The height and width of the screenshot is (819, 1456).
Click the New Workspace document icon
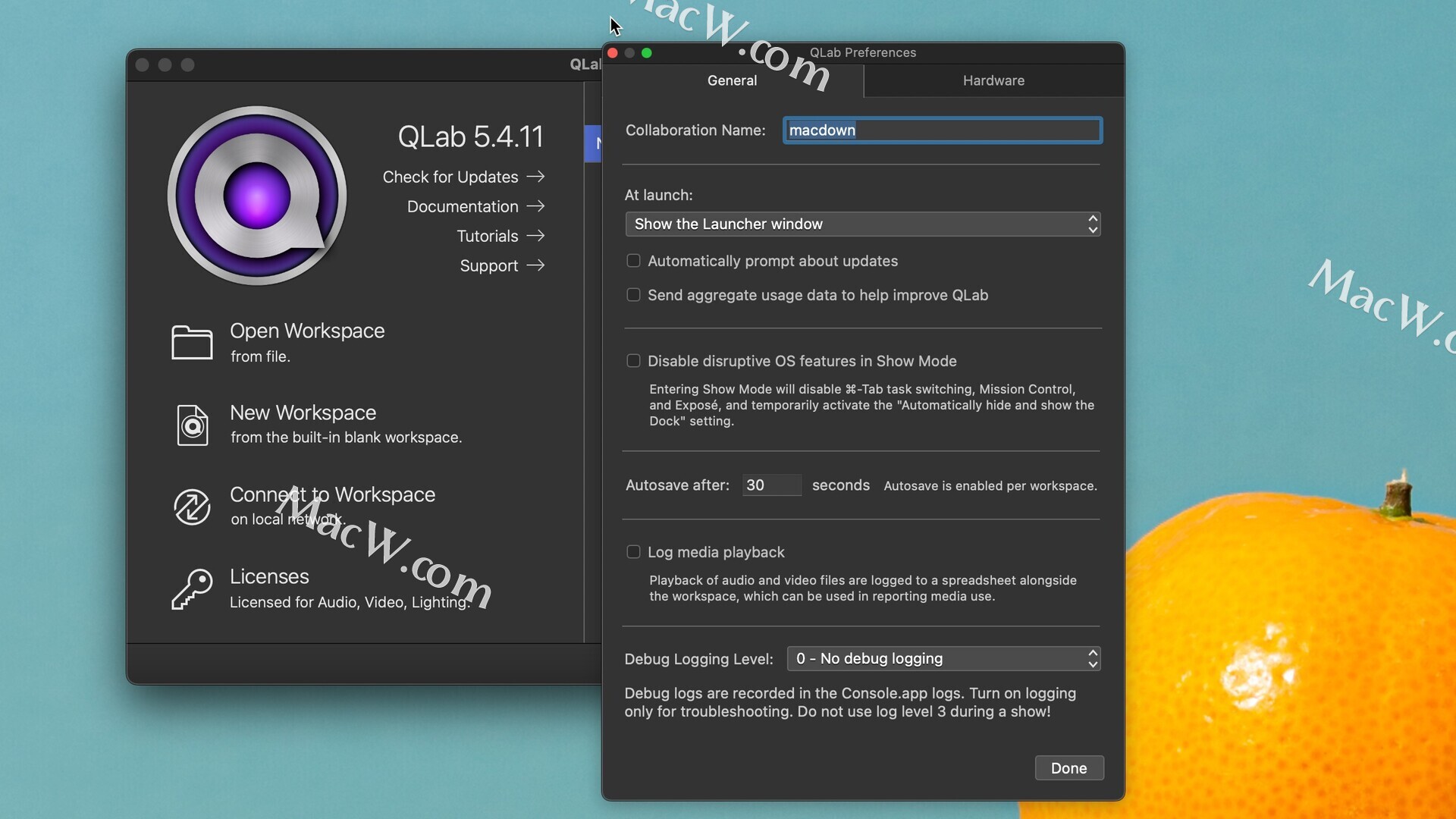(x=193, y=425)
